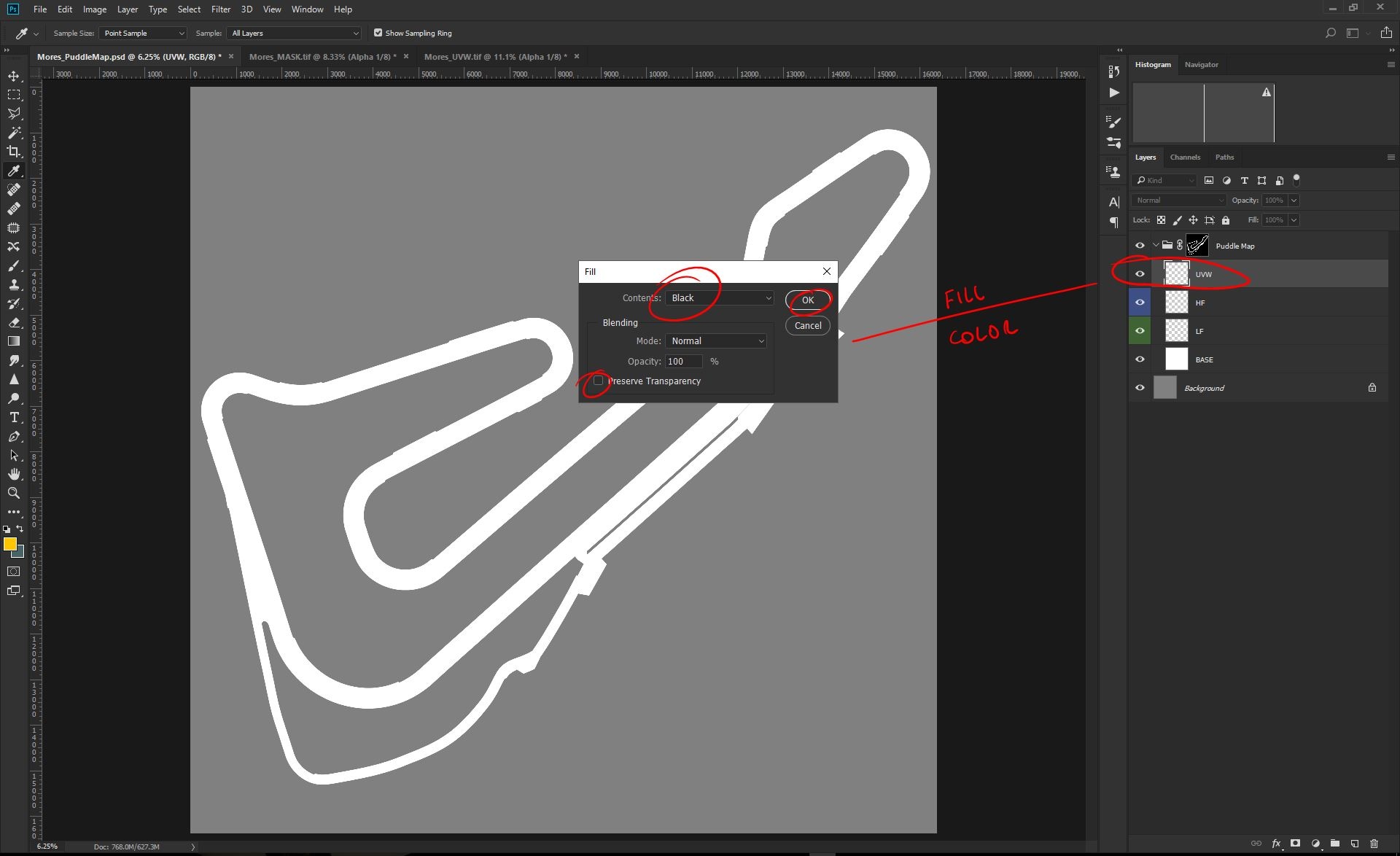The image size is (1400, 856).
Task: Open the Contents dropdown showing Black
Action: coord(719,297)
